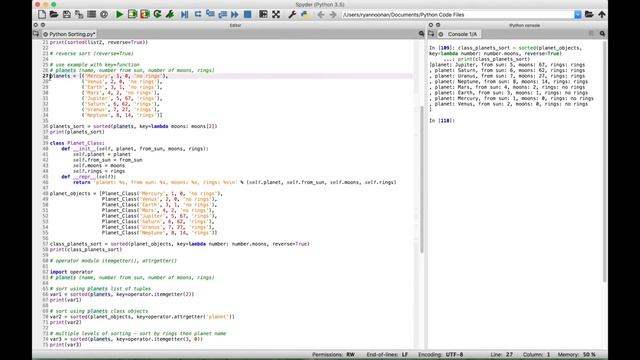Save the current file using the floppy icon
The height and width of the screenshot is (360, 640).
point(67,14)
